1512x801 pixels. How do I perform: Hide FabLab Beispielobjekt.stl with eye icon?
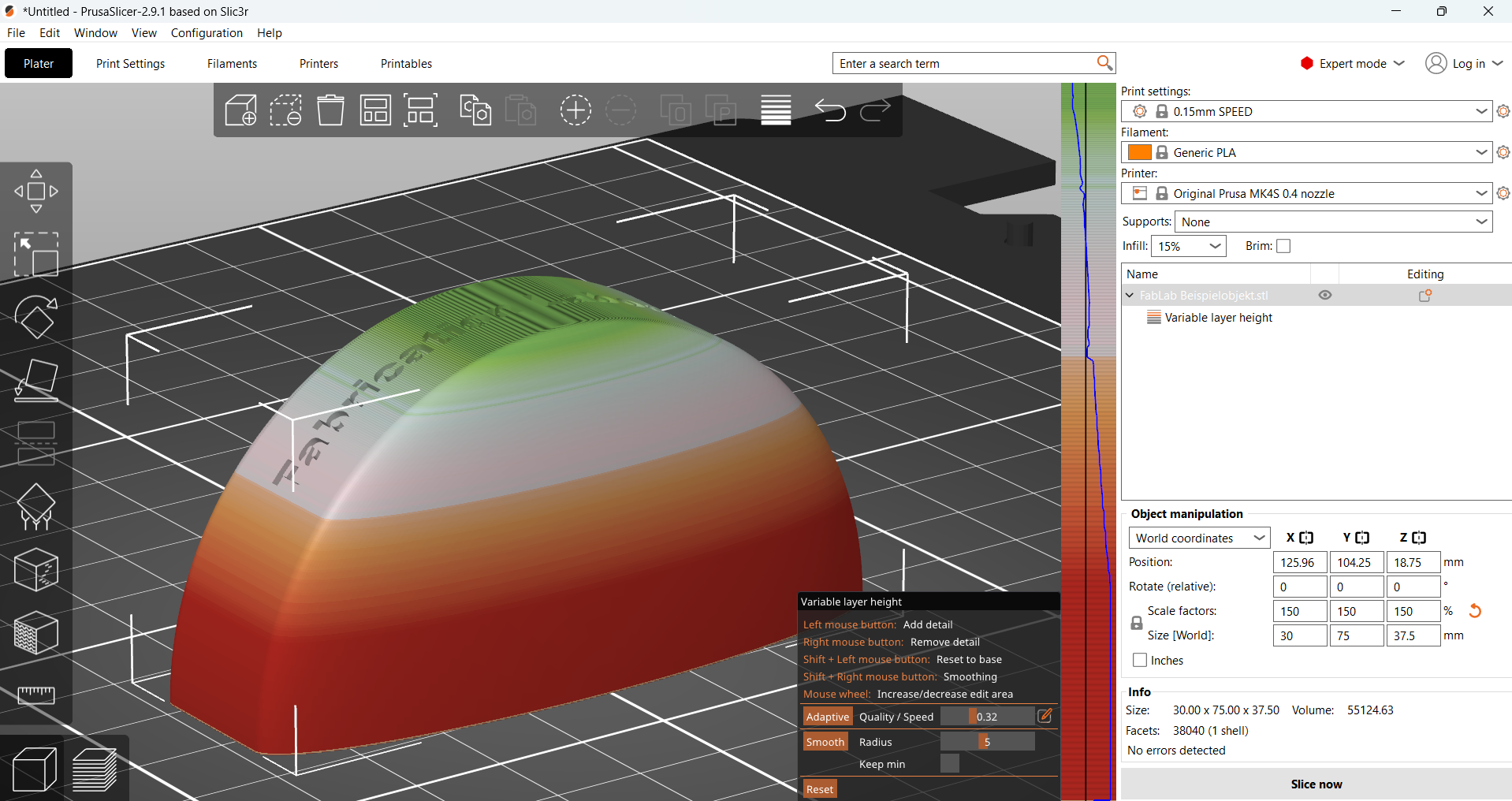1325,295
